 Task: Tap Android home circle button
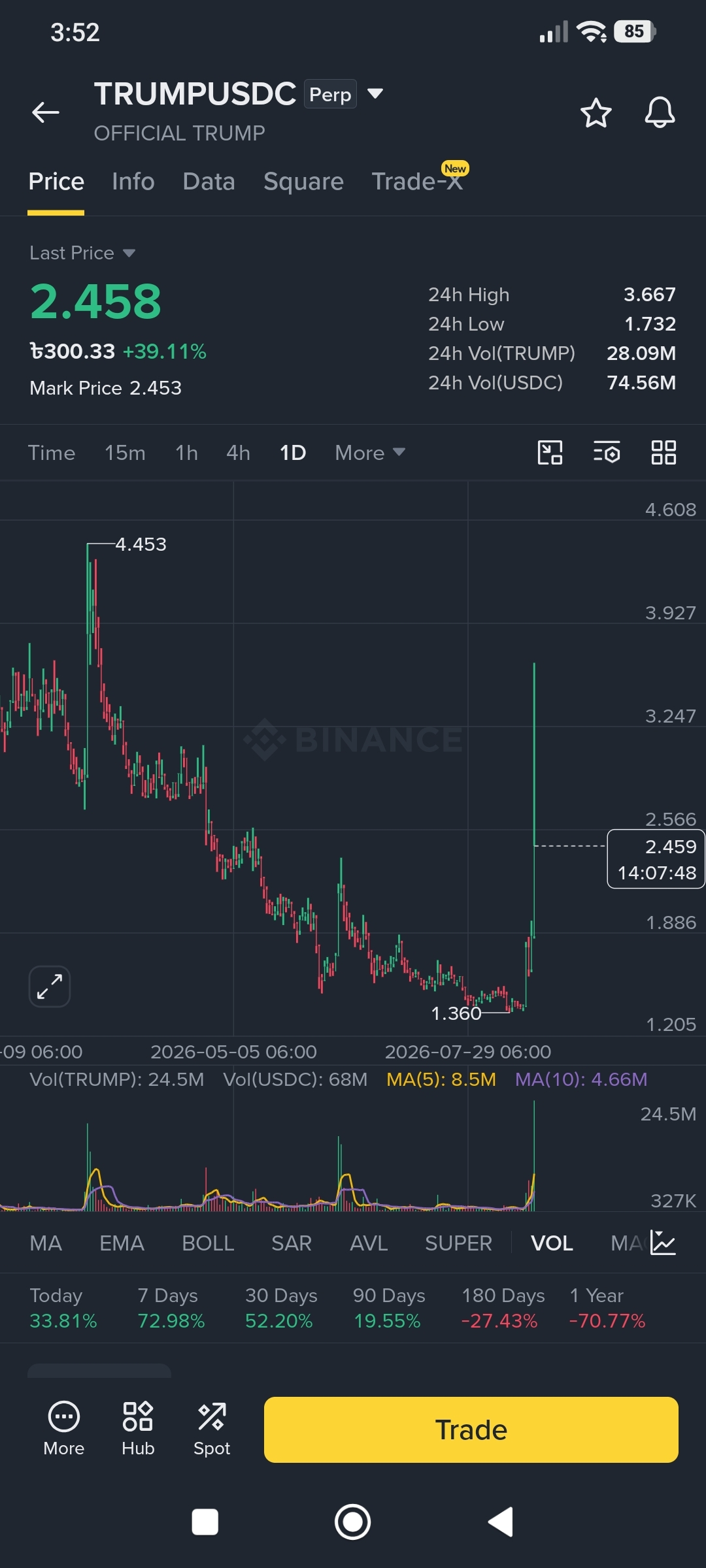(353, 1522)
